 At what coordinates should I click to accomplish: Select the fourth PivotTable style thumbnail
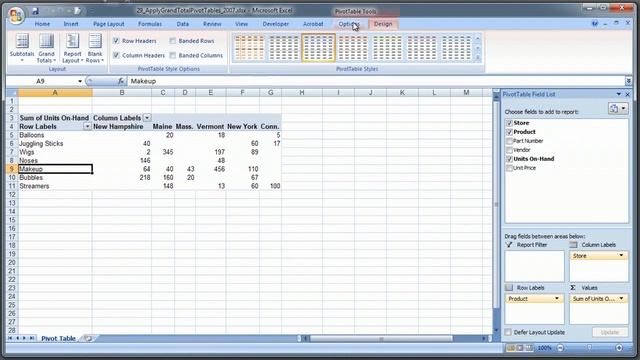click(x=353, y=48)
